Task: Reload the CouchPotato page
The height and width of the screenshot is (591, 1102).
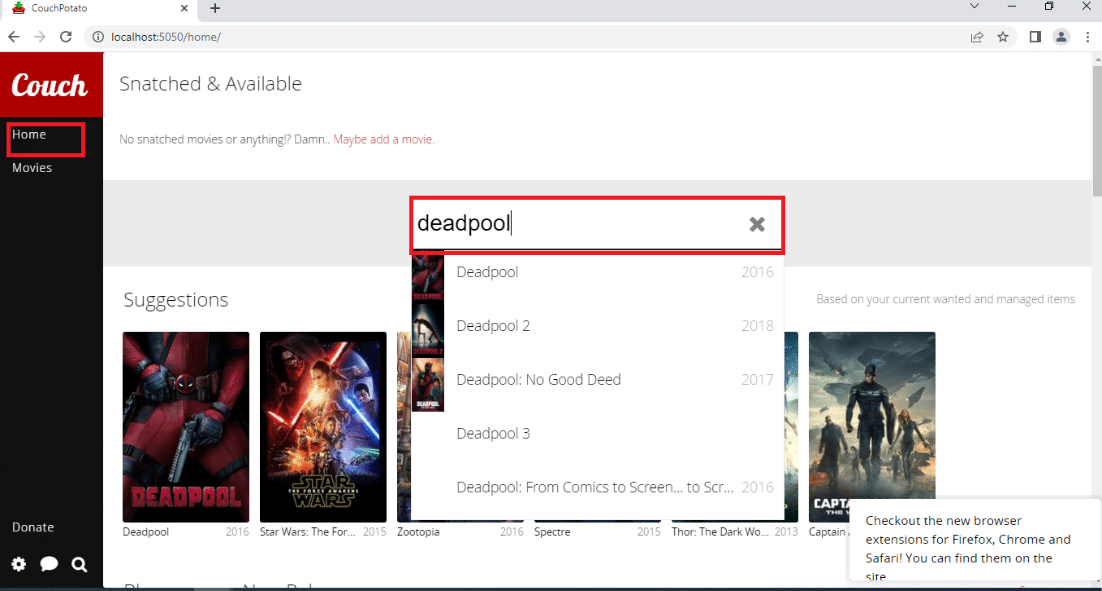Action: [66, 37]
